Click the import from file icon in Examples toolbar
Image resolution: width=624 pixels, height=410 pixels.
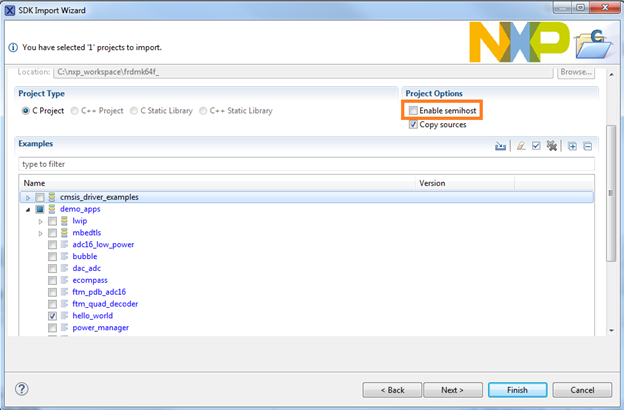(500, 146)
